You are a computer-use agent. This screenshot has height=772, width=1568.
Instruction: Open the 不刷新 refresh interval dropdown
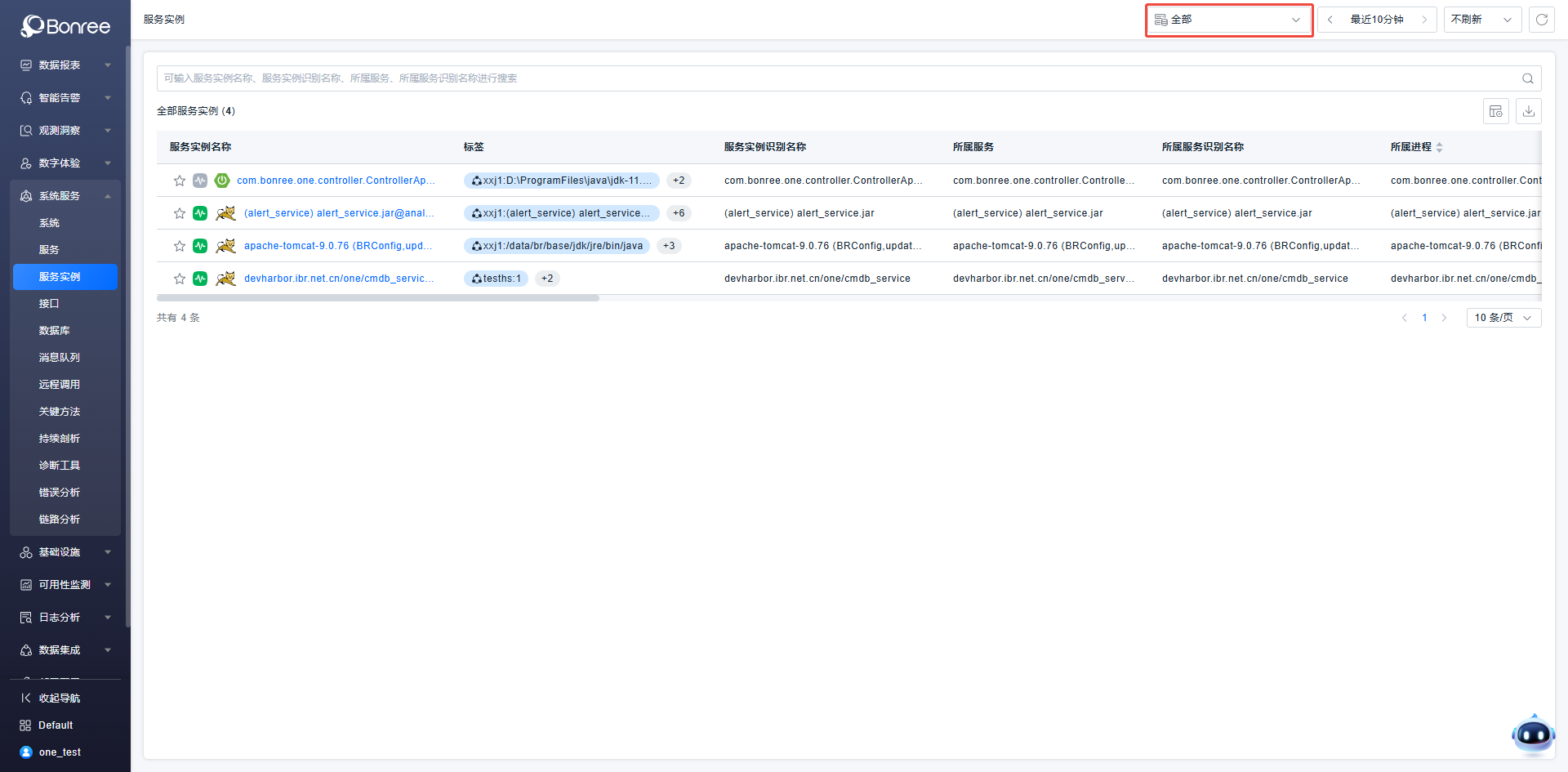click(1481, 20)
